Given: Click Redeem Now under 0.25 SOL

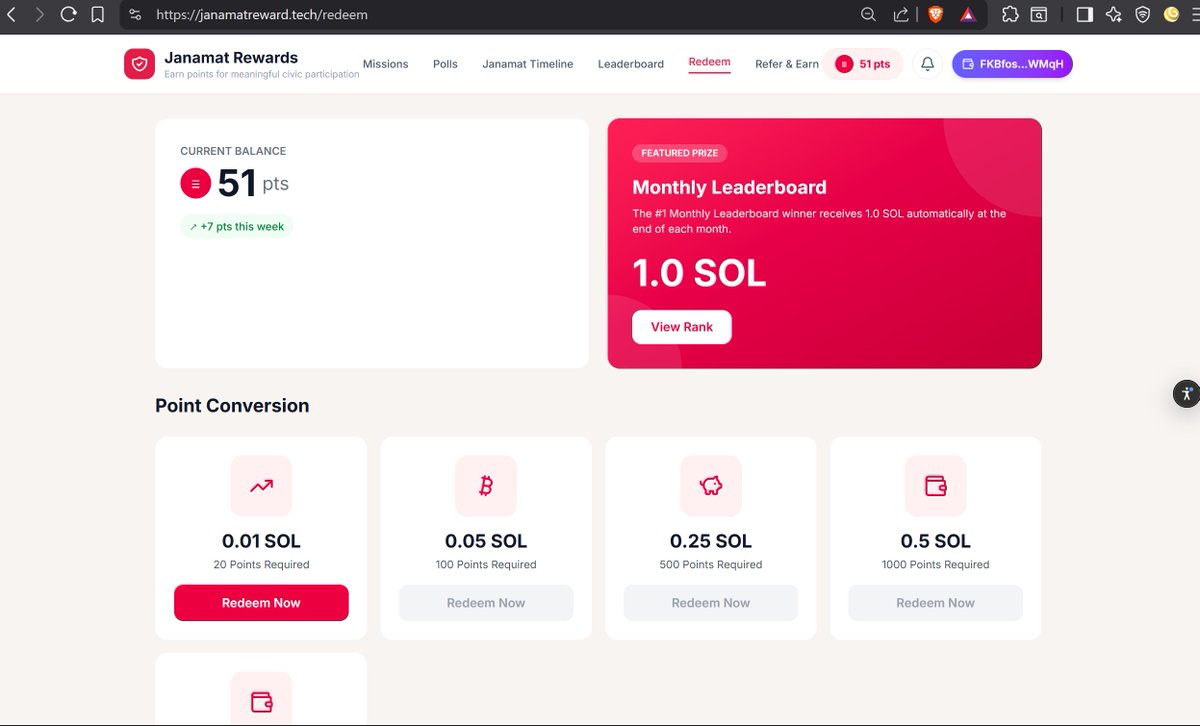Looking at the screenshot, I should pos(711,603).
